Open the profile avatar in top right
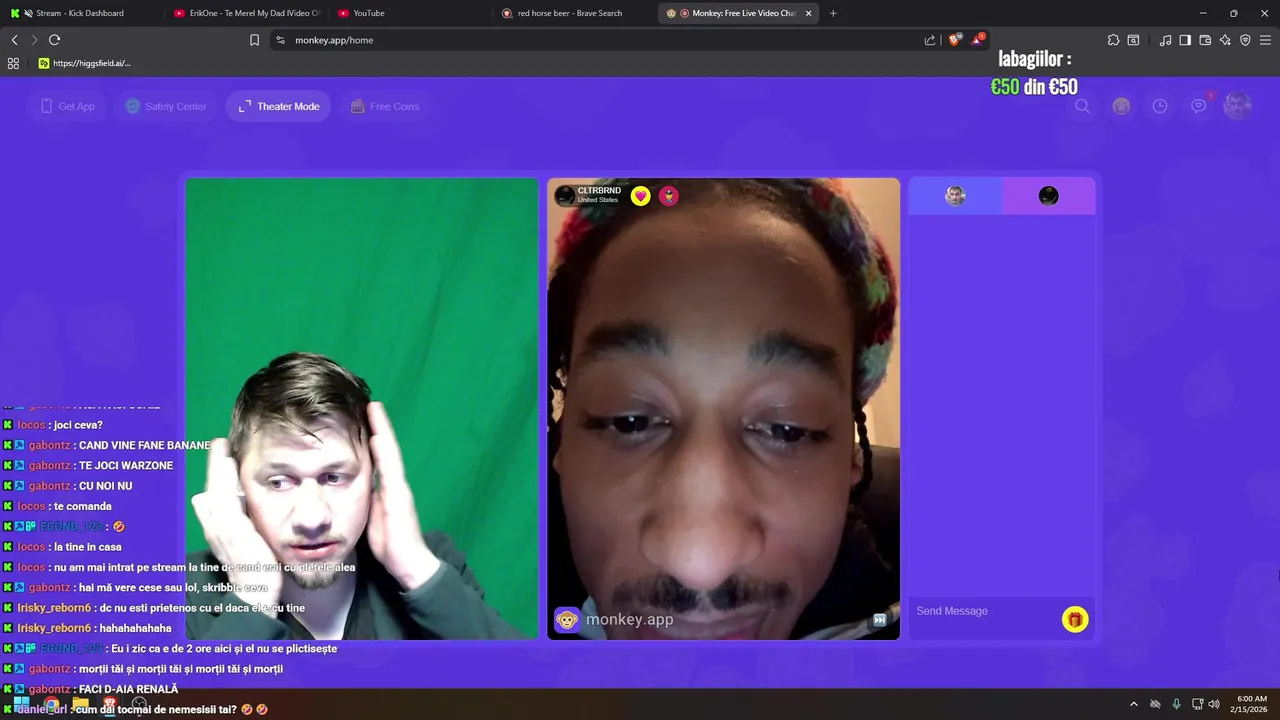This screenshot has width=1280, height=720. (x=1237, y=106)
